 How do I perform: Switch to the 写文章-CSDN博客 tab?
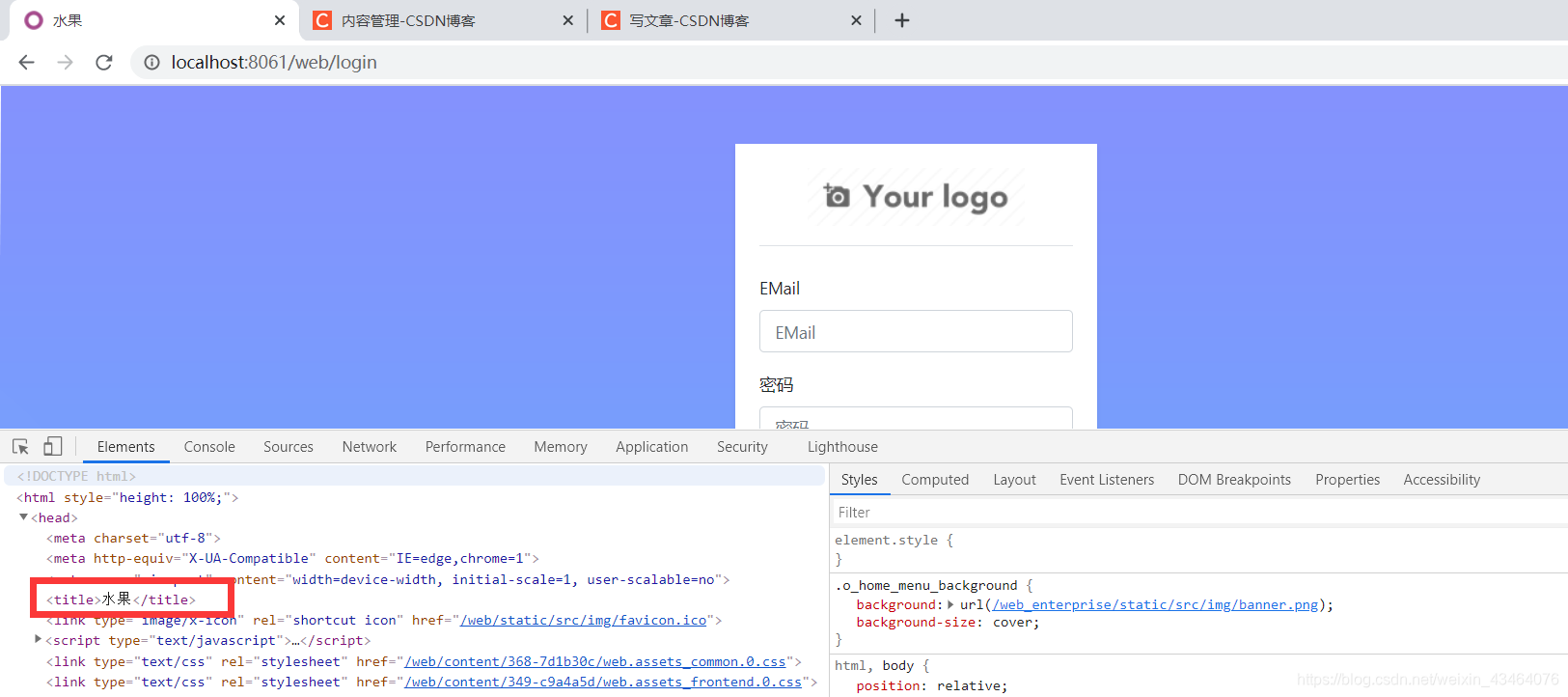pyautogui.click(x=730, y=20)
